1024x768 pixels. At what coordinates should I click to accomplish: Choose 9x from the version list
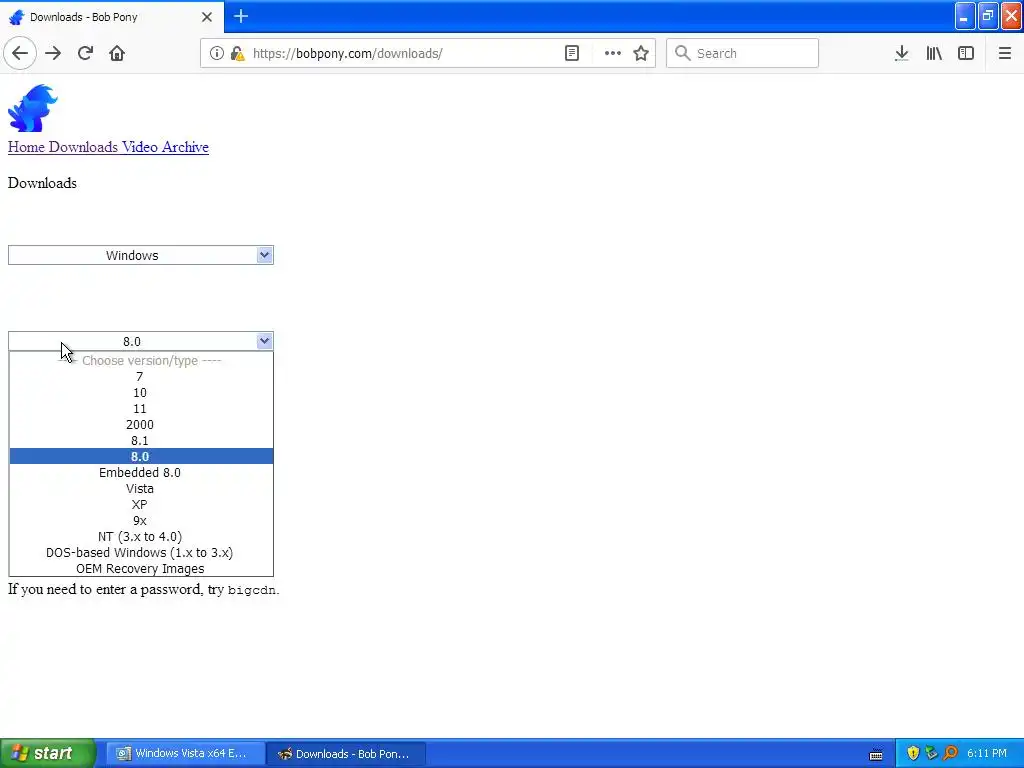coord(140,520)
